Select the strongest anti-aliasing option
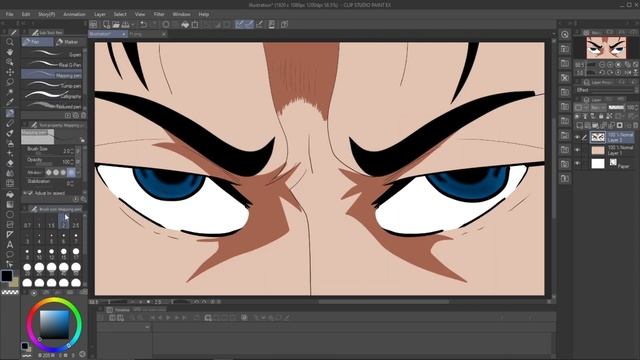This screenshot has width=640, height=360. pos(71,173)
